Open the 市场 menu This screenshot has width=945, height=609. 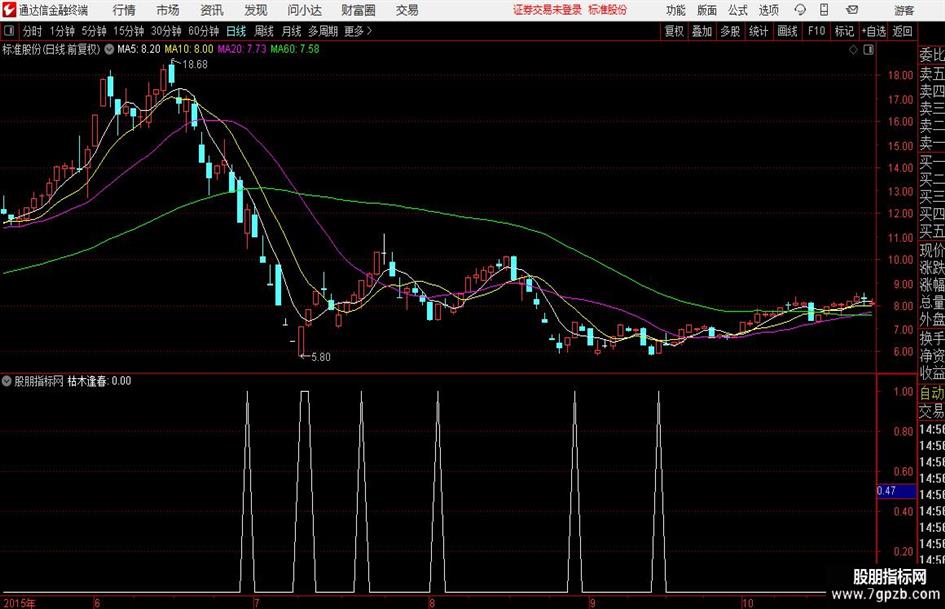168,10
